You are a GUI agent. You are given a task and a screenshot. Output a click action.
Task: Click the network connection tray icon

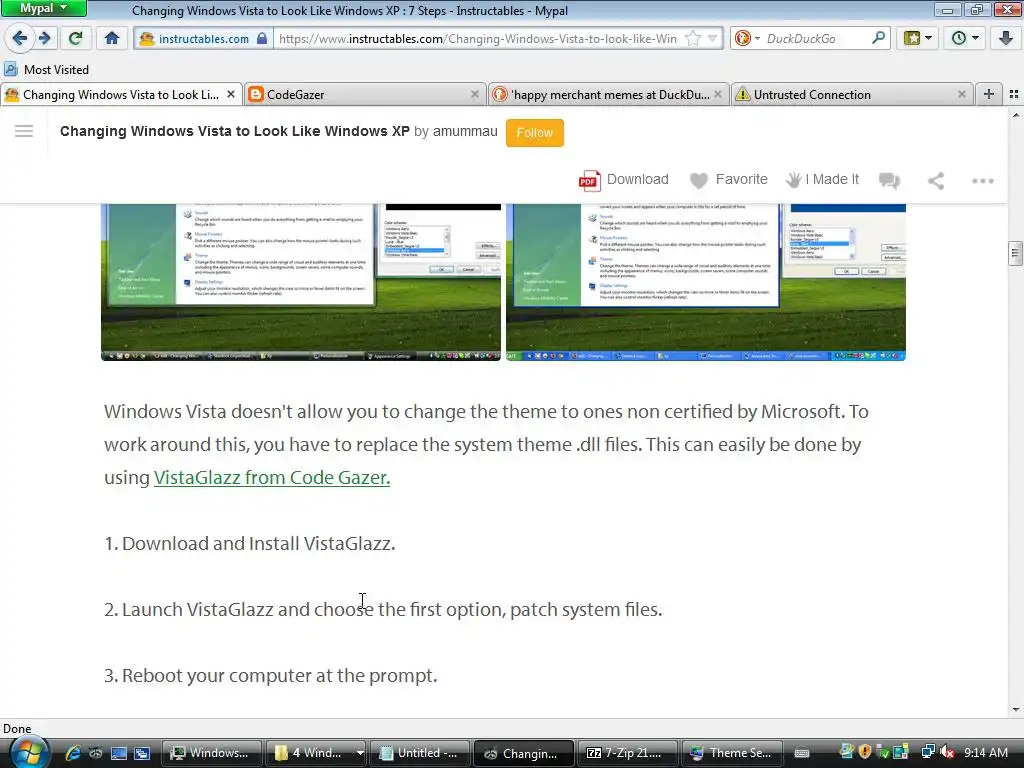click(928, 752)
